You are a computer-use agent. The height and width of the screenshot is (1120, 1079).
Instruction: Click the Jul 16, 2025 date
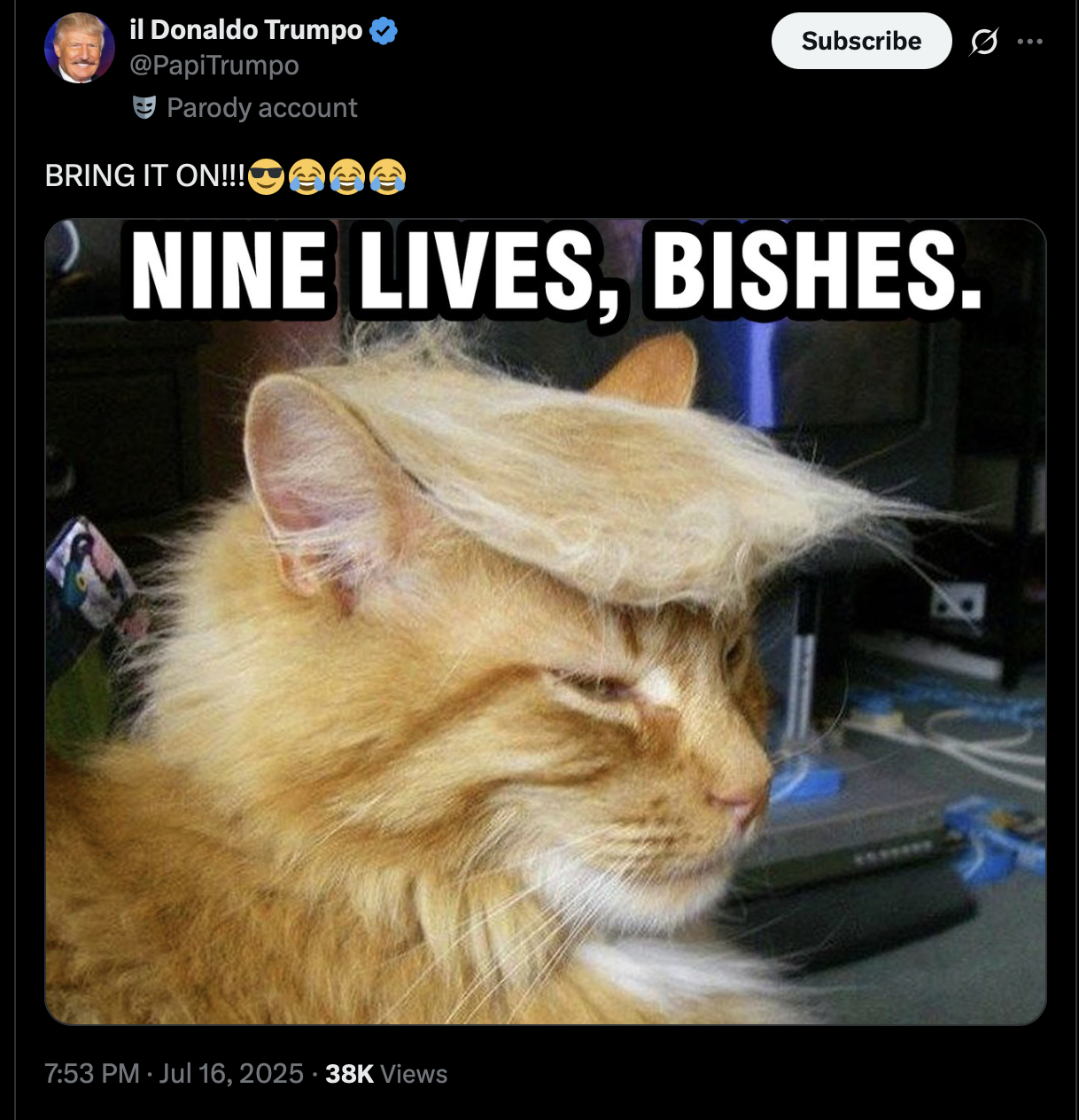point(231,1074)
